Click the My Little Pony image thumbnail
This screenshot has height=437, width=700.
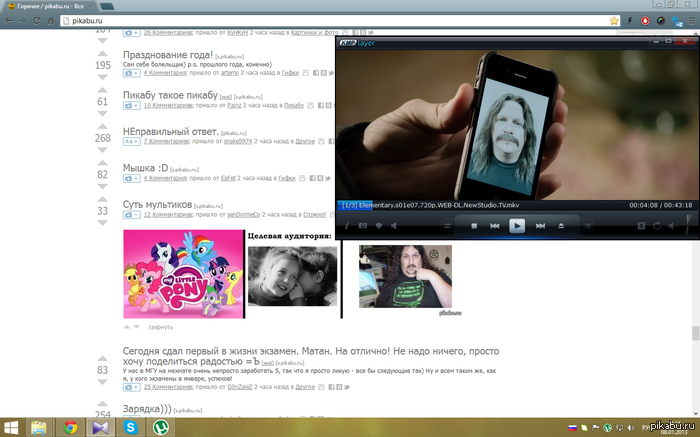click(183, 274)
